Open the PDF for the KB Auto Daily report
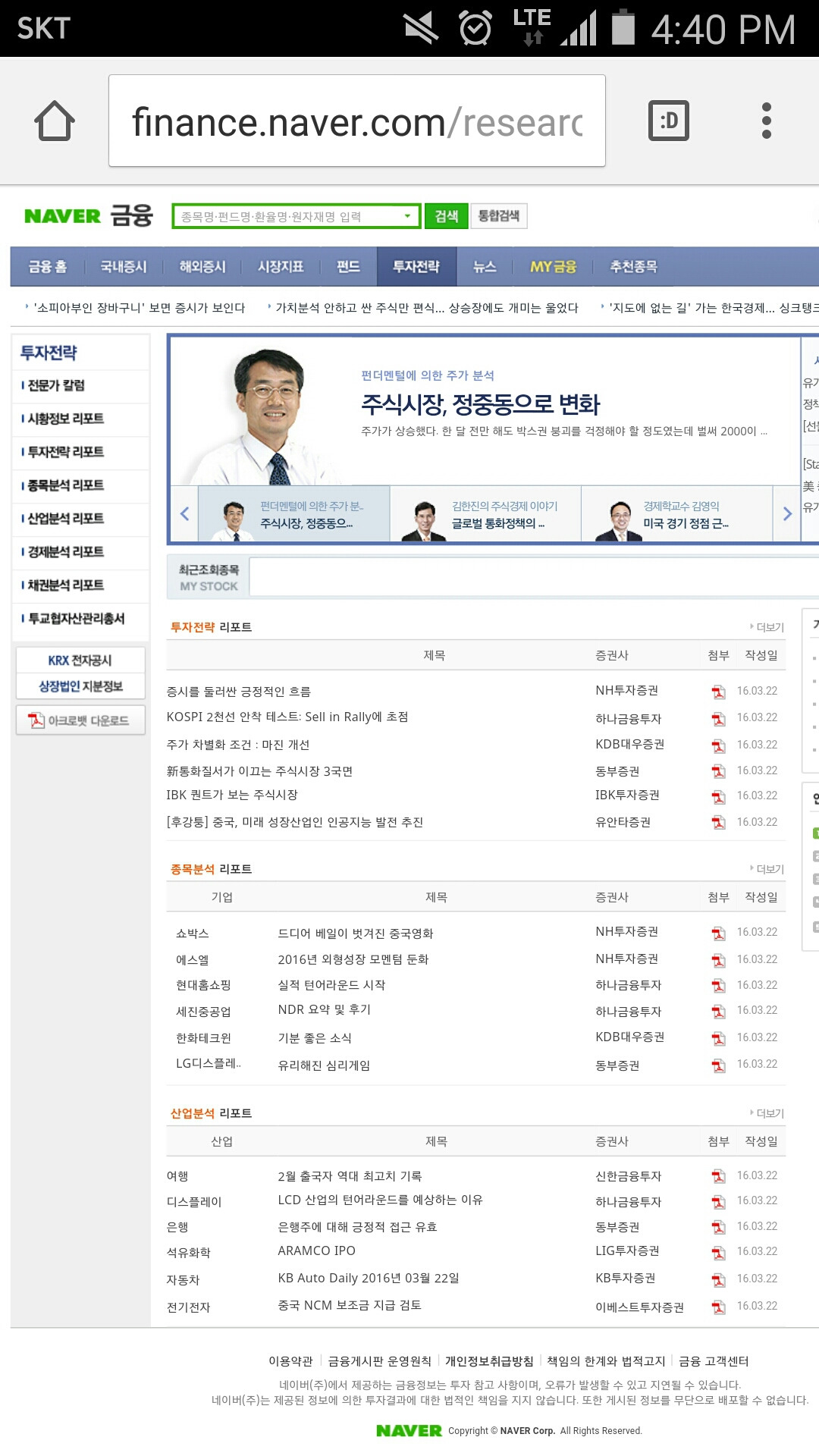 718,1279
